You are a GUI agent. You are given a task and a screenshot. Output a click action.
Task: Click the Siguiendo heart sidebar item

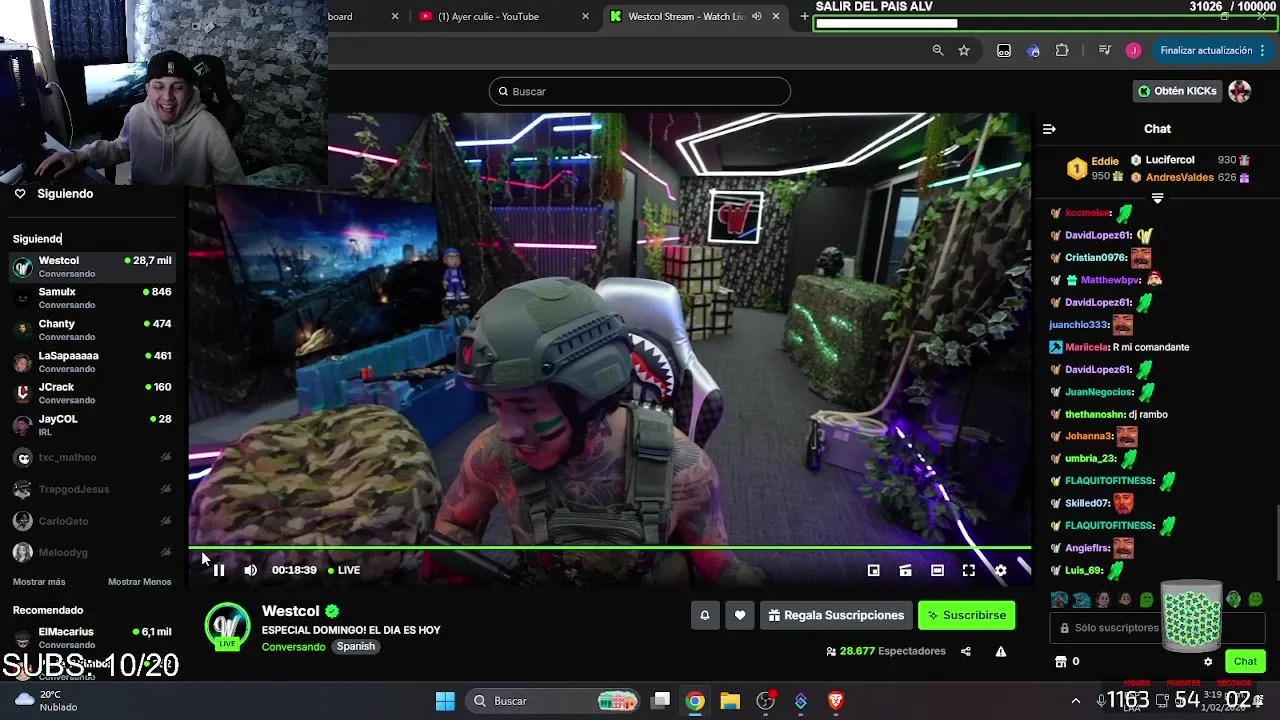click(x=55, y=194)
